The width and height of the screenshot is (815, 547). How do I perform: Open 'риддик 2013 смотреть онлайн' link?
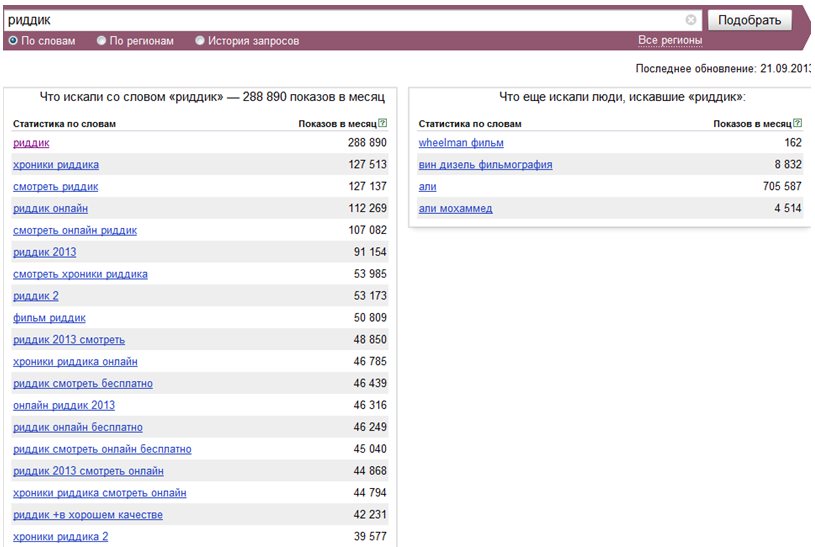[x=88, y=471]
